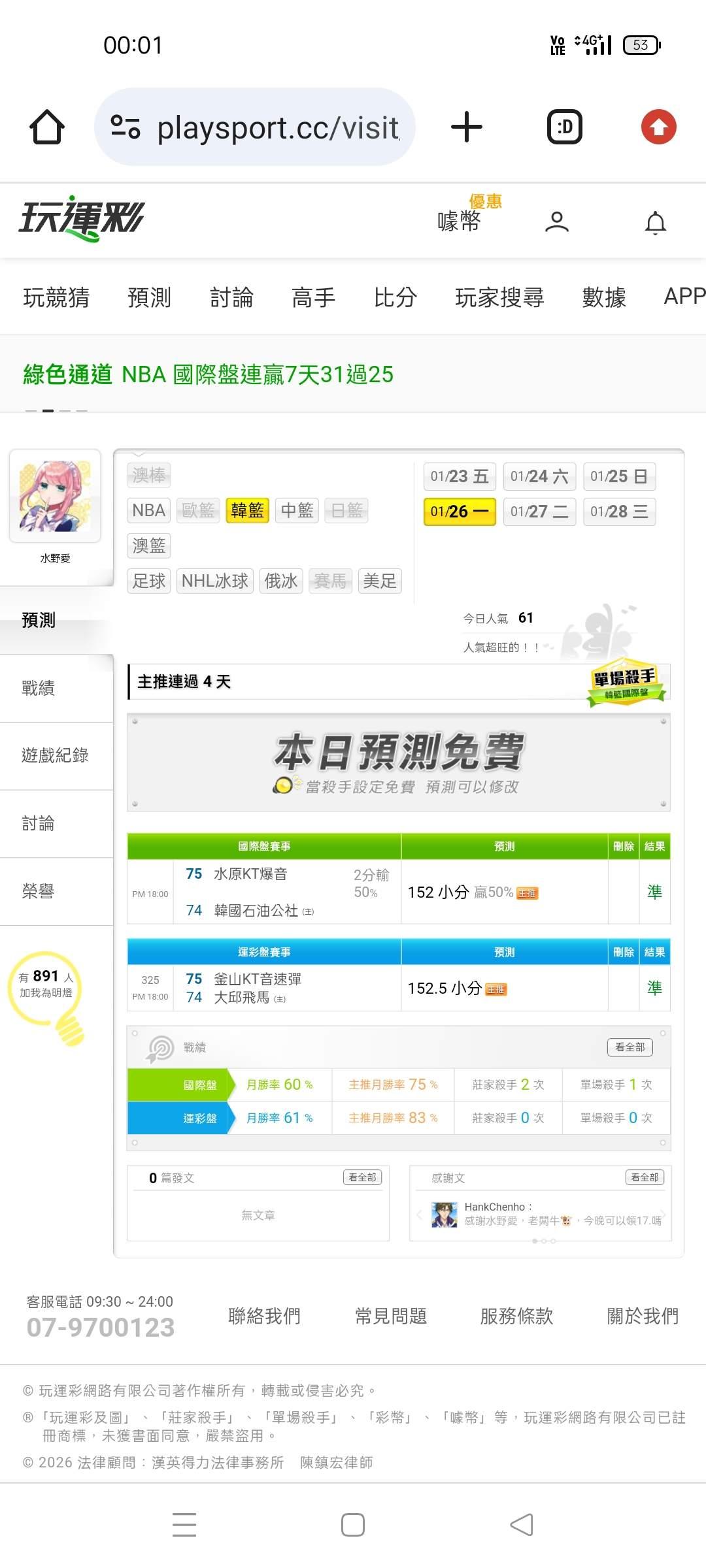
Task: Expand 戰績 section with 看全部
Action: coord(630,1047)
